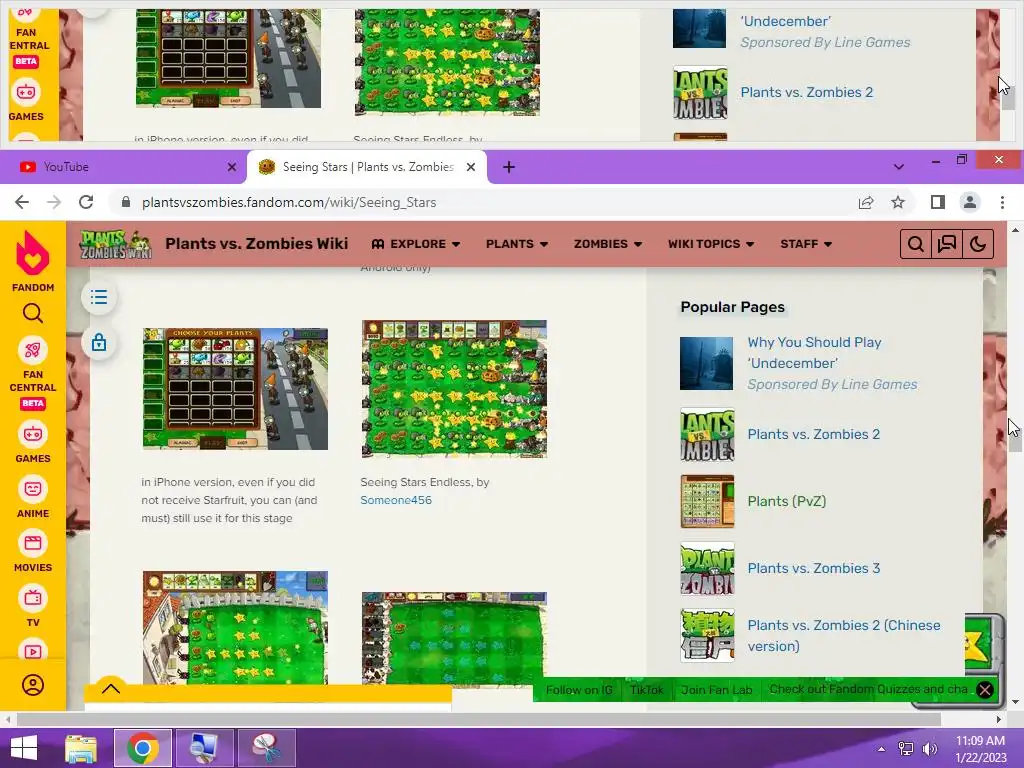View site info lock icon
Viewport: 1024px width, 768px height.
click(x=126, y=202)
